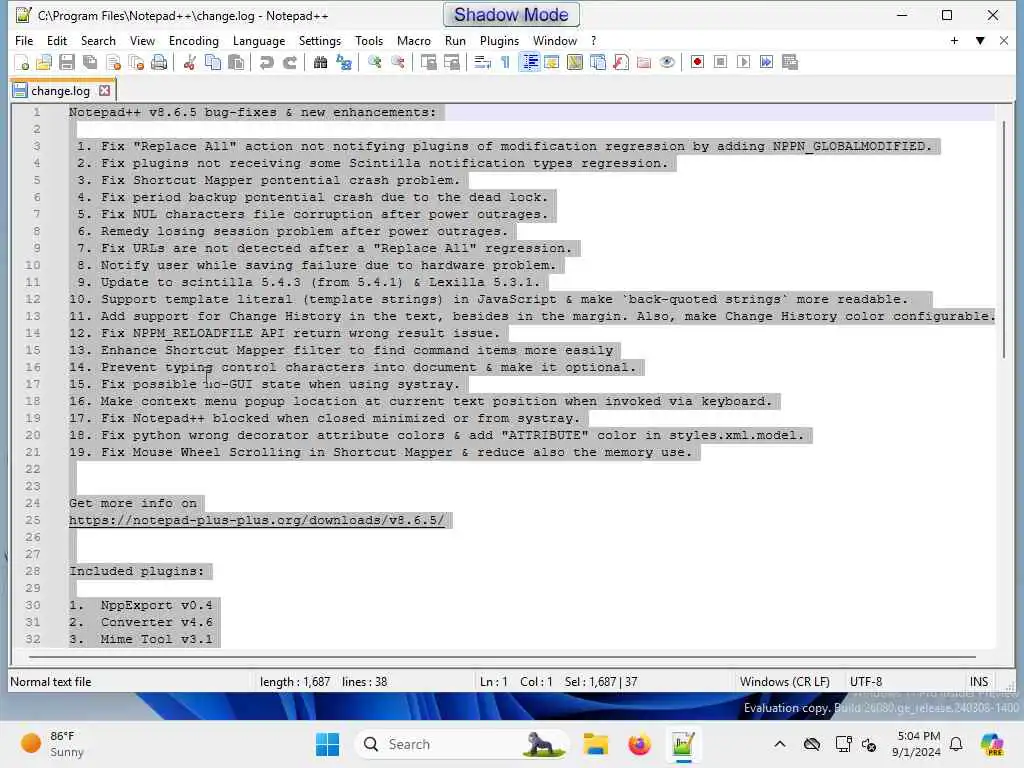Open the tab list dropdown triangle
The image size is (1024, 768).
pos(980,40)
